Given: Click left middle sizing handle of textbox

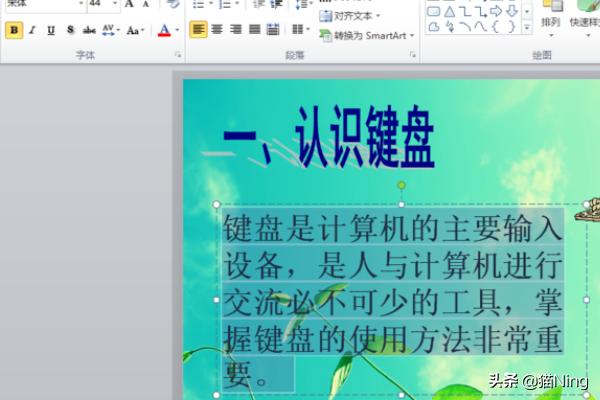Looking at the screenshot, I should click(216, 300).
